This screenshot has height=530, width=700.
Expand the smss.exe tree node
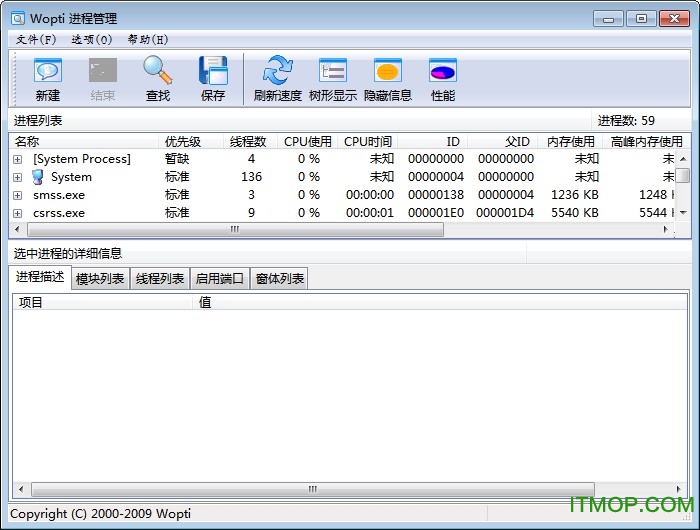pos(17,195)
